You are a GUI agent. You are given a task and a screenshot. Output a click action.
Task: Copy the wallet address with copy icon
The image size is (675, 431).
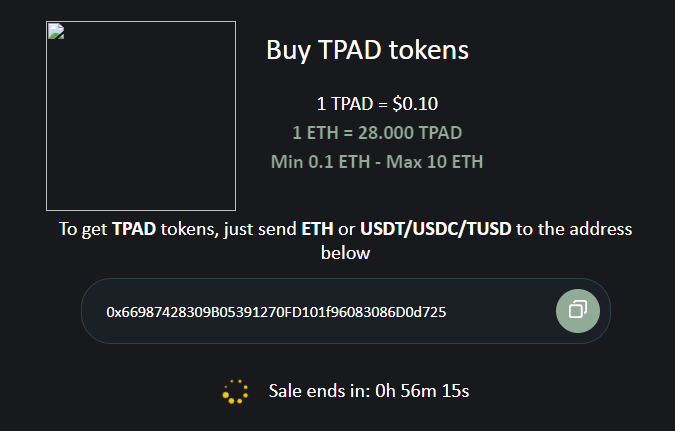click(578, 311)
